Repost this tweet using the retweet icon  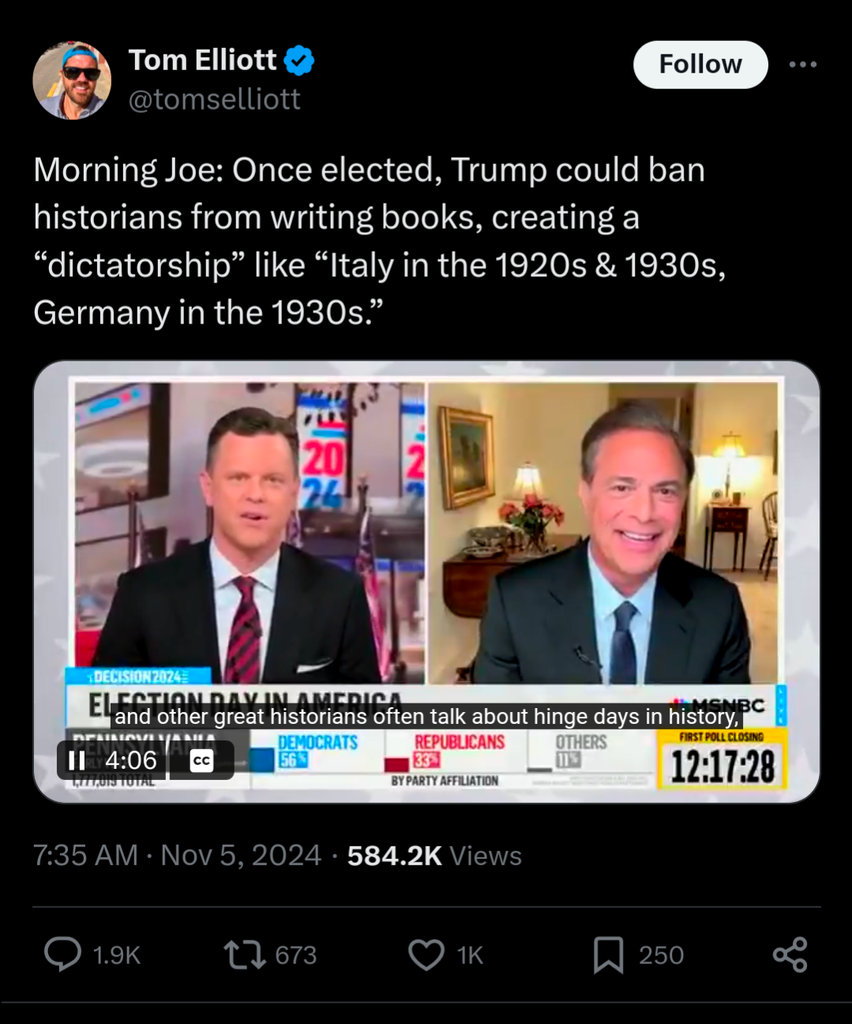click(244, 954)
